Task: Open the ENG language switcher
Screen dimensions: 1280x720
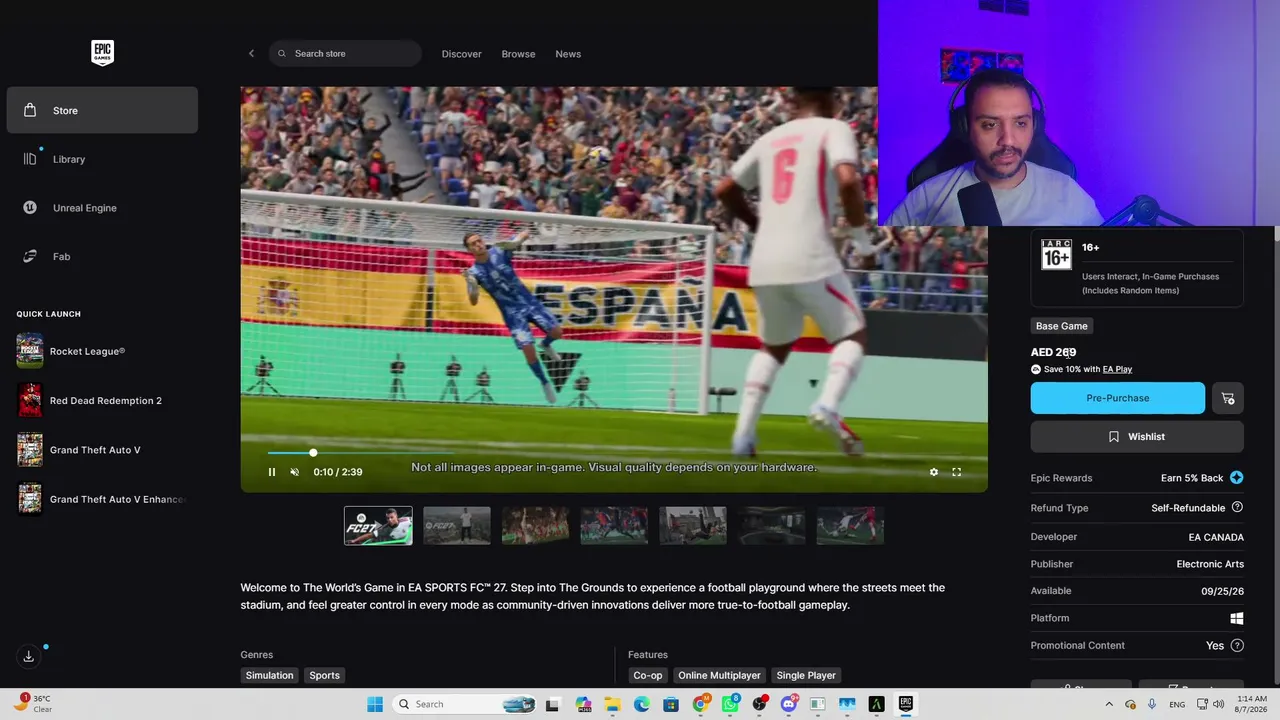Action: coord(1177,704)
